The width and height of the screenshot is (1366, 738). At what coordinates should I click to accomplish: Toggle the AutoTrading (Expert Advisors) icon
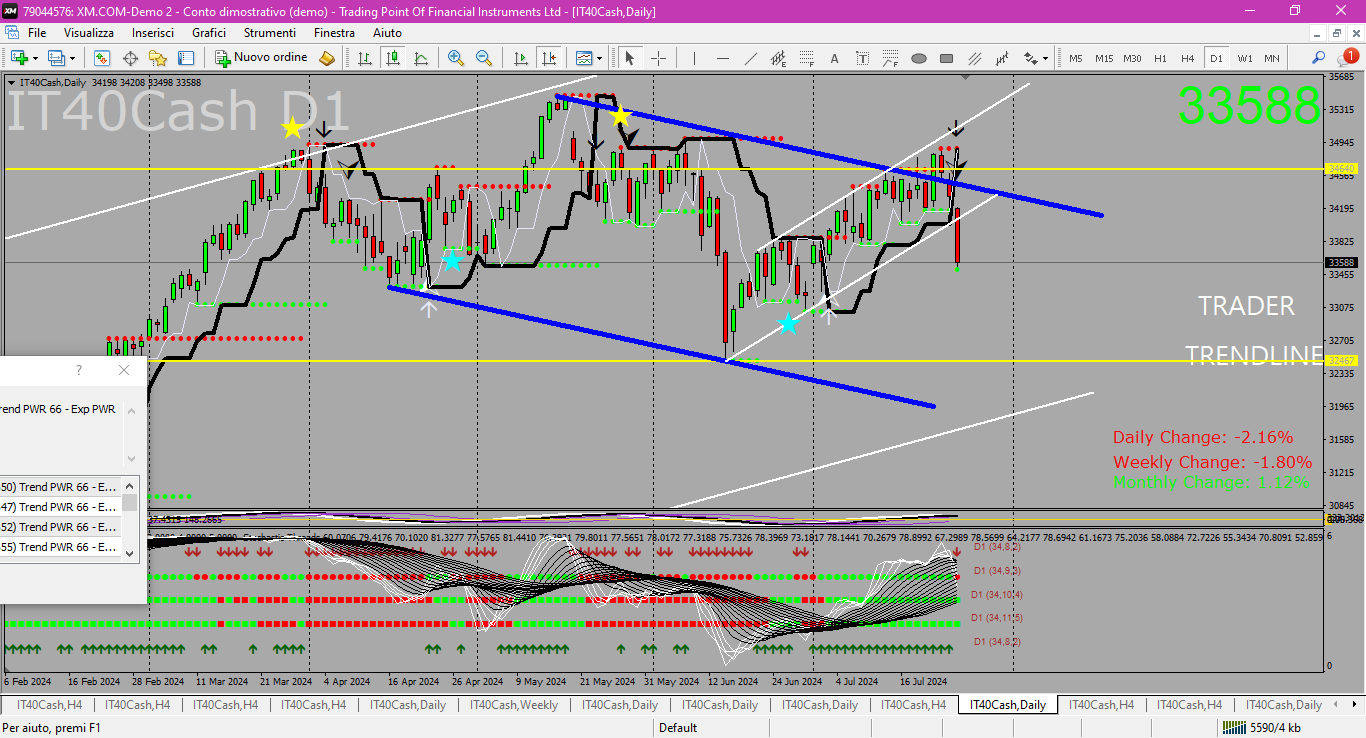pyautogui.click(x=327, y=58)
